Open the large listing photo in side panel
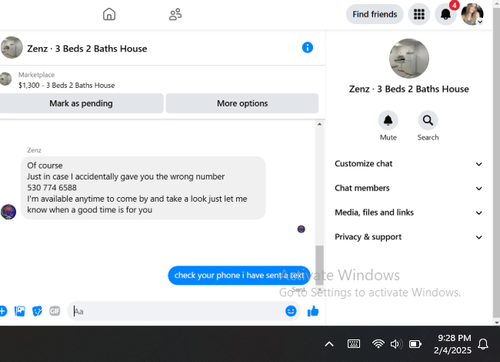 409,59
